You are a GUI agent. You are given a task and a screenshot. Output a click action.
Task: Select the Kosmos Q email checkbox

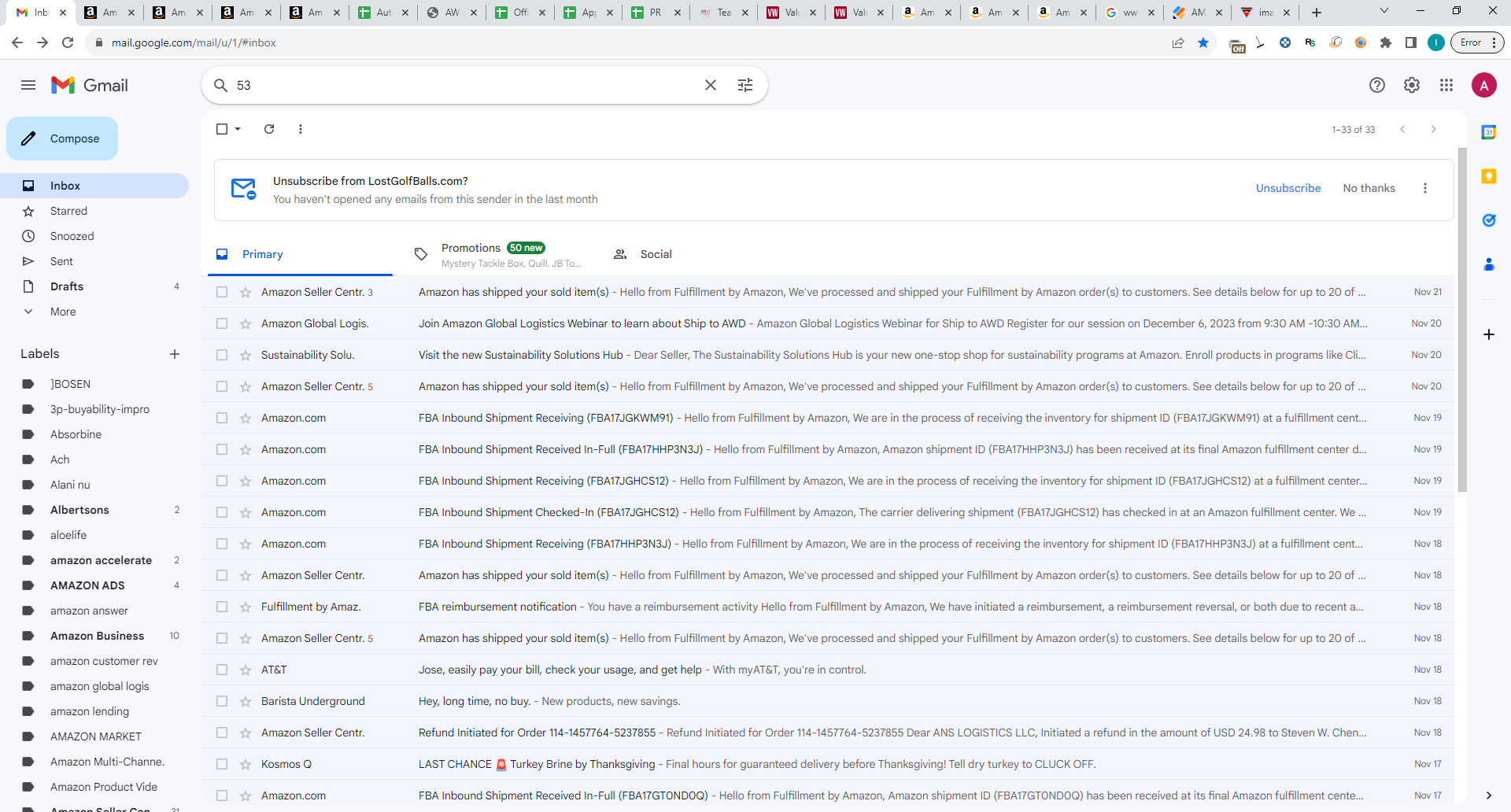pyautogui.click(x=222, y=764)
